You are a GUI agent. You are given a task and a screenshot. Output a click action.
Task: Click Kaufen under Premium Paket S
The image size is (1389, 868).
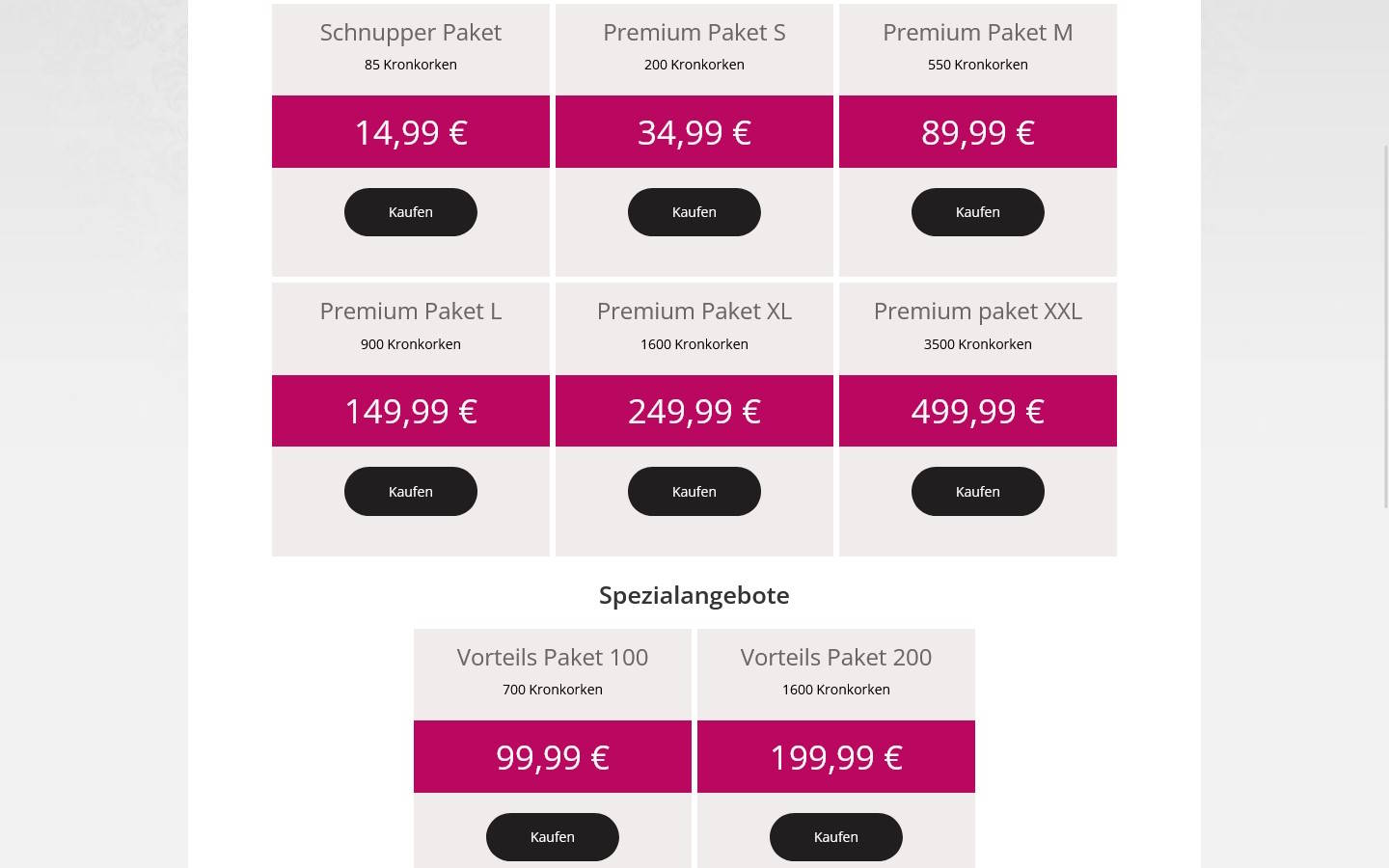(694, 211)
